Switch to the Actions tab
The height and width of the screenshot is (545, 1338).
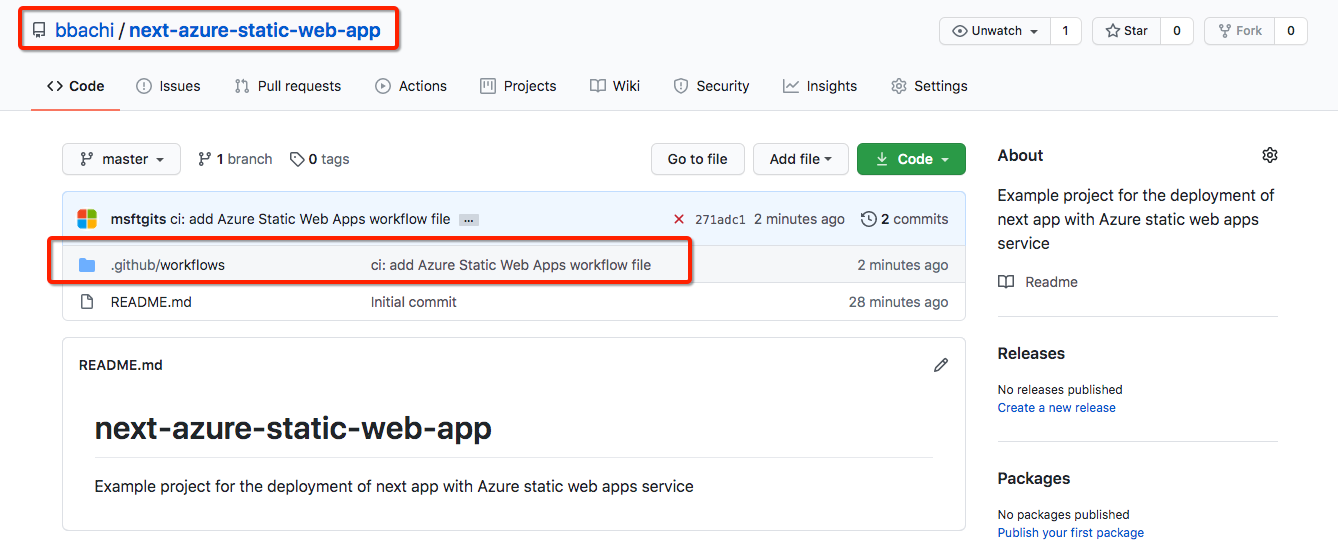tap(411, 86)
